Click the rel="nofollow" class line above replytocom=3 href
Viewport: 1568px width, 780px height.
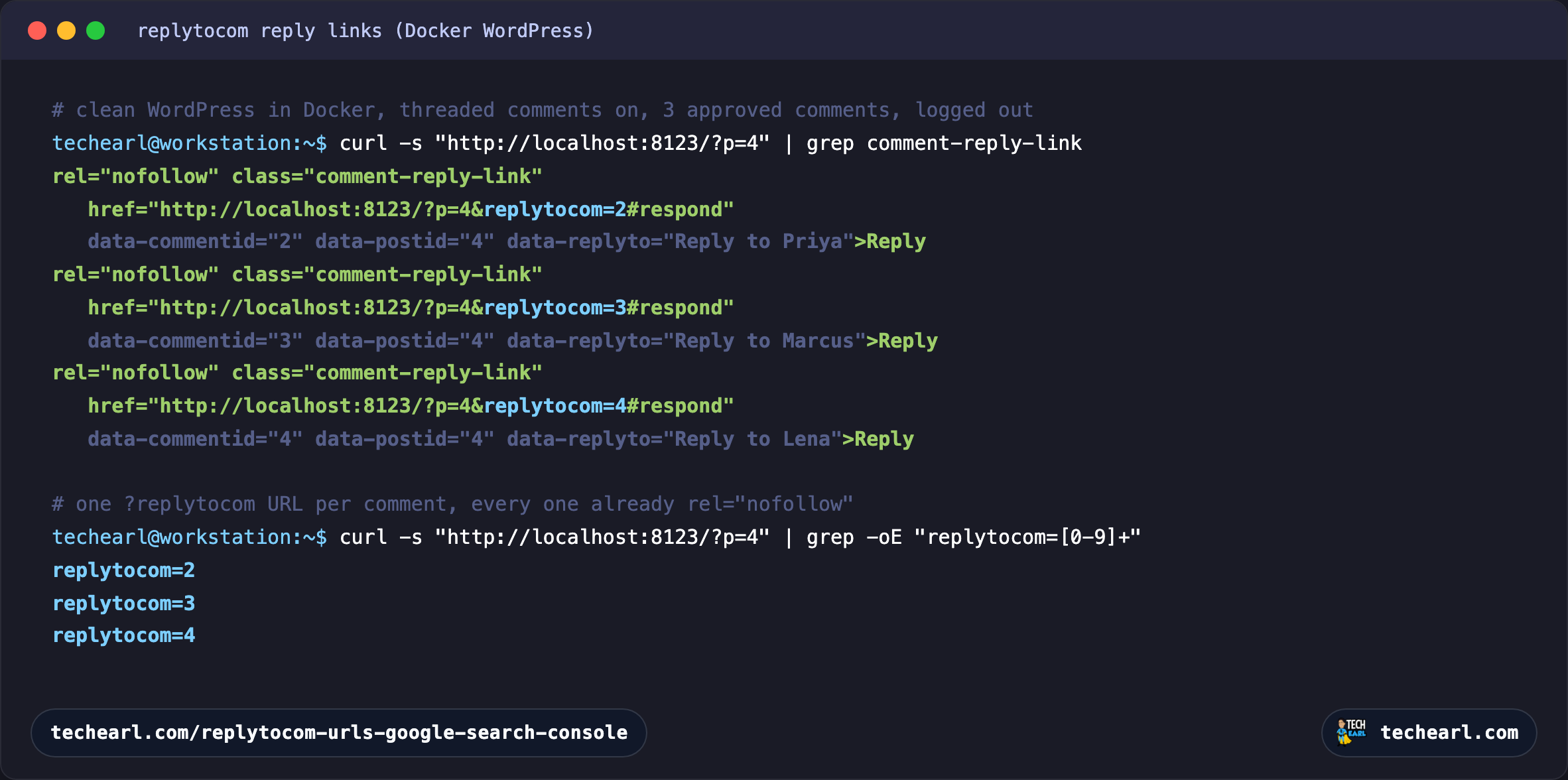coord(297,275)
